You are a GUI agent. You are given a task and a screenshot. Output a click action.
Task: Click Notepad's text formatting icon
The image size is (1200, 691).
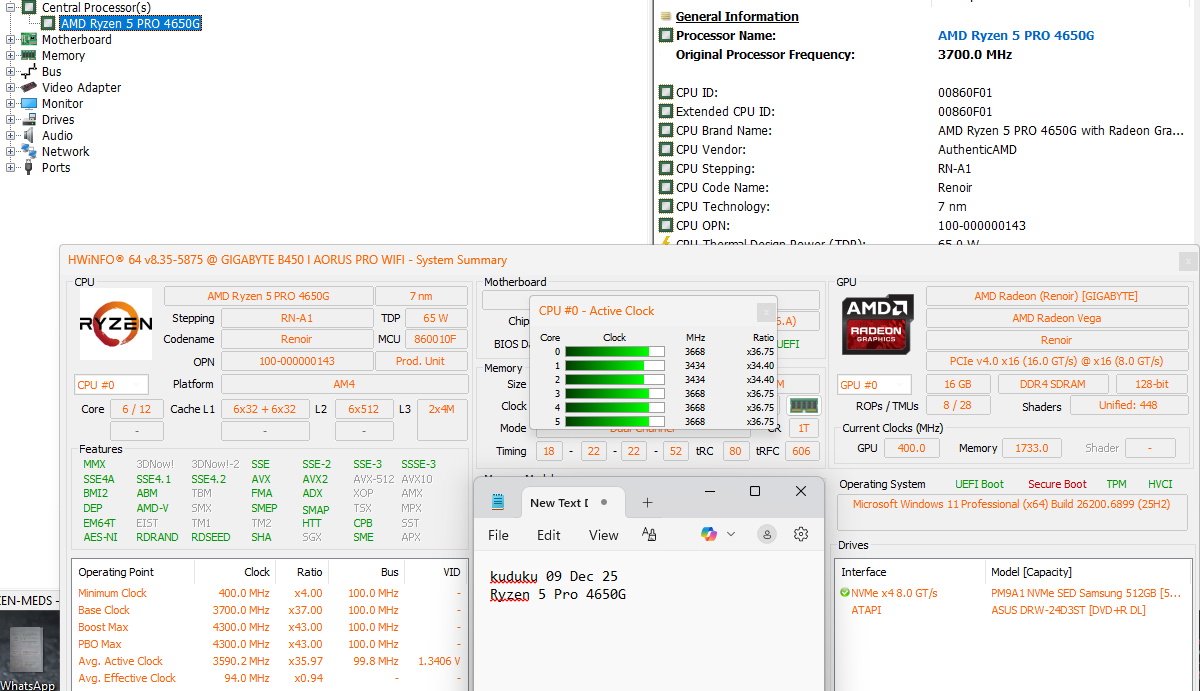click(649, 535)
